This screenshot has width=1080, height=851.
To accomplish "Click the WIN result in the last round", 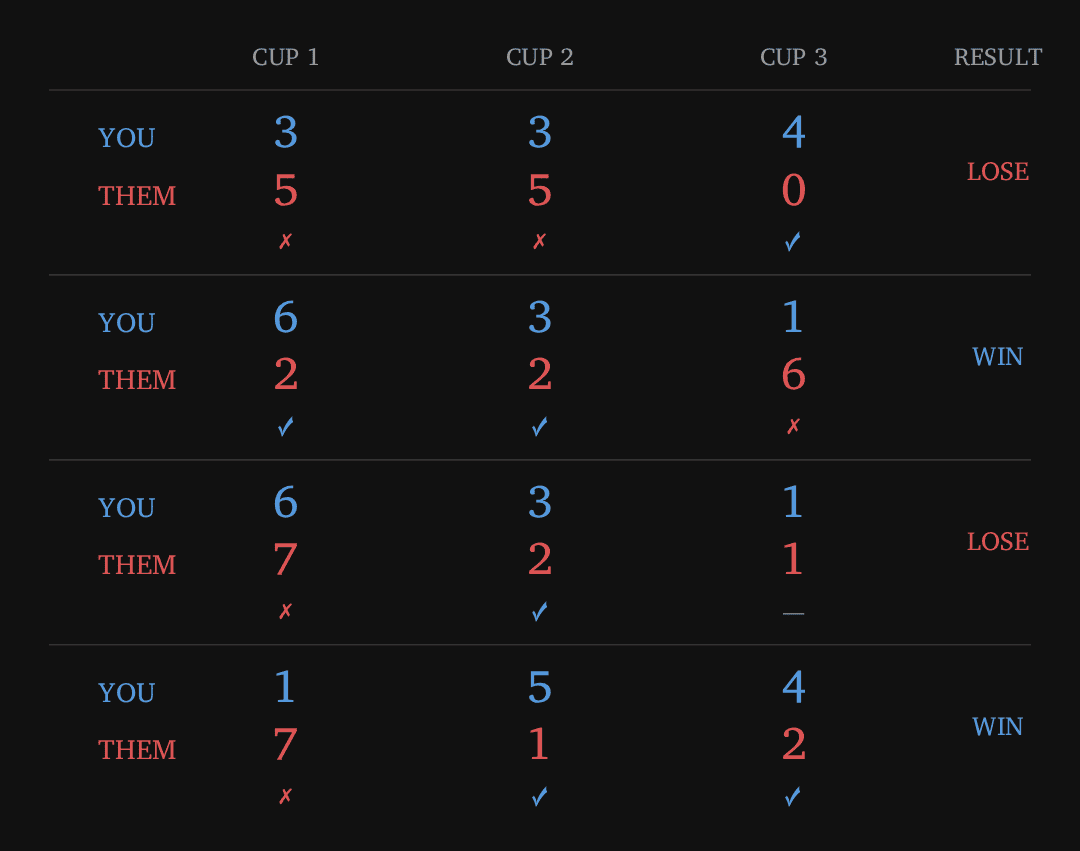I will click(x=998, y=727).
